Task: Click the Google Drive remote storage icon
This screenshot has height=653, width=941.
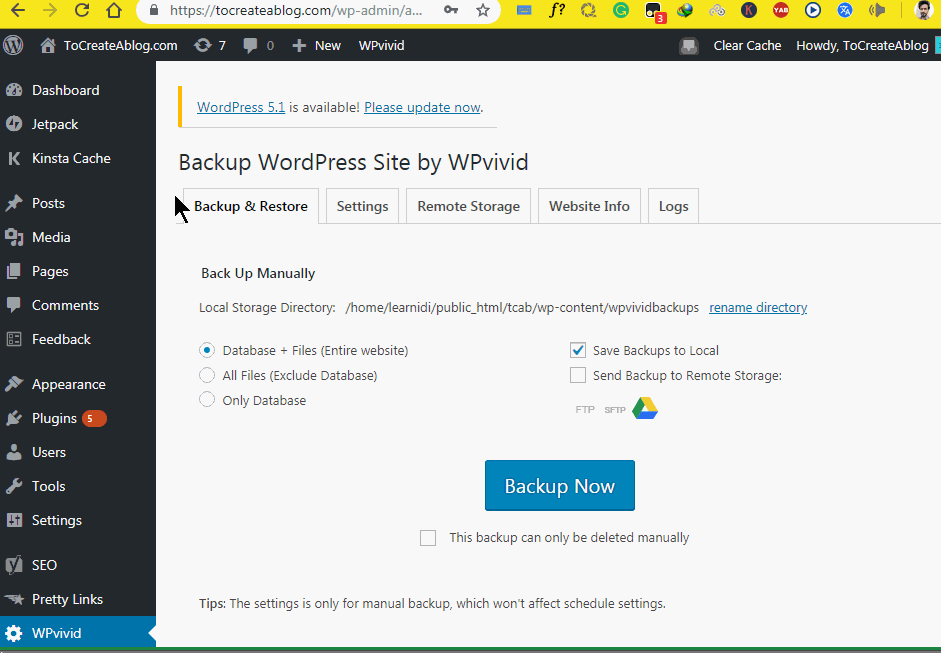Action: point(645,409)
